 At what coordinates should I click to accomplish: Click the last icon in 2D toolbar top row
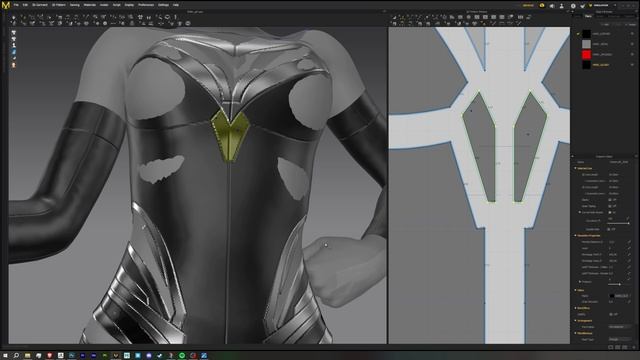point(529,17)
